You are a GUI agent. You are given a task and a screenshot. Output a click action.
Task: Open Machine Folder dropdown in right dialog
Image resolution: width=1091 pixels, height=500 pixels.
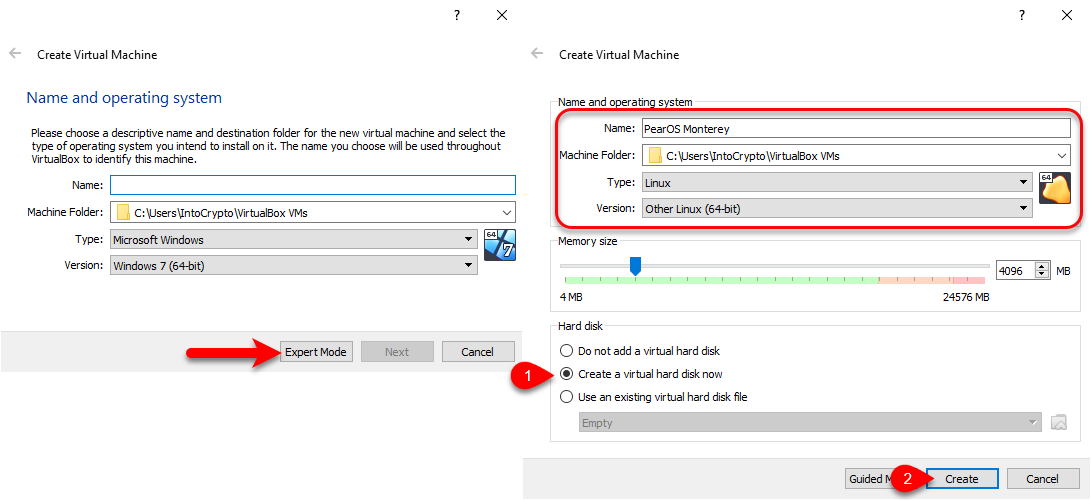pos(1061,156)
